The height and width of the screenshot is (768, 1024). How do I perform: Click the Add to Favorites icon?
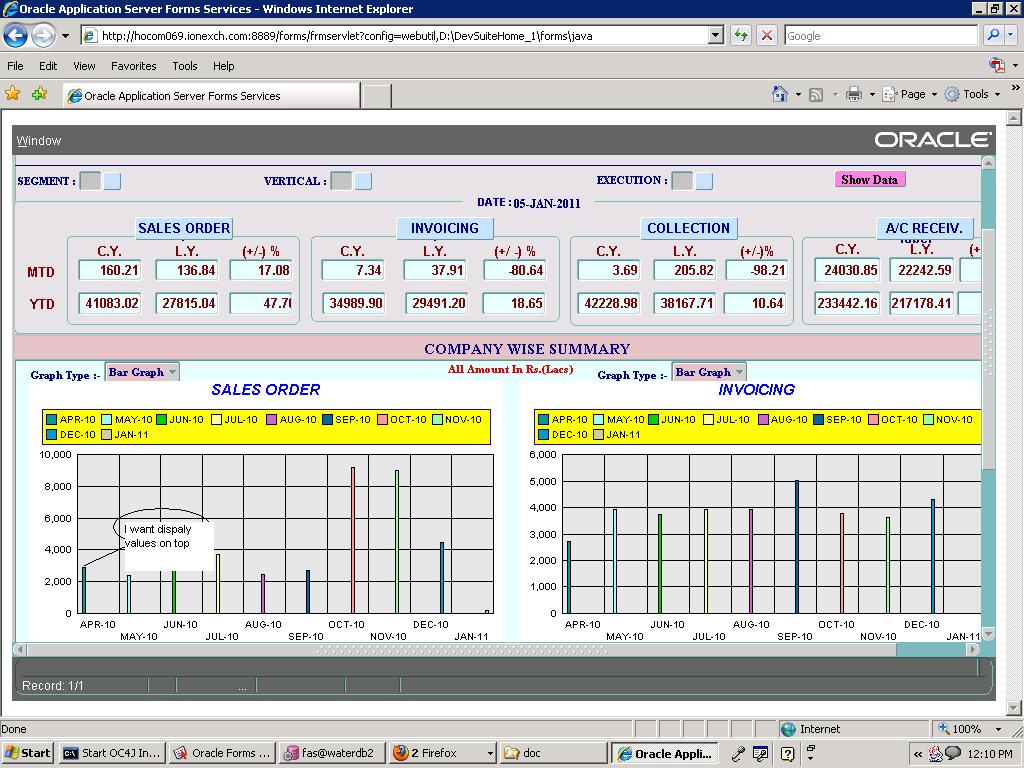point(39,94)
